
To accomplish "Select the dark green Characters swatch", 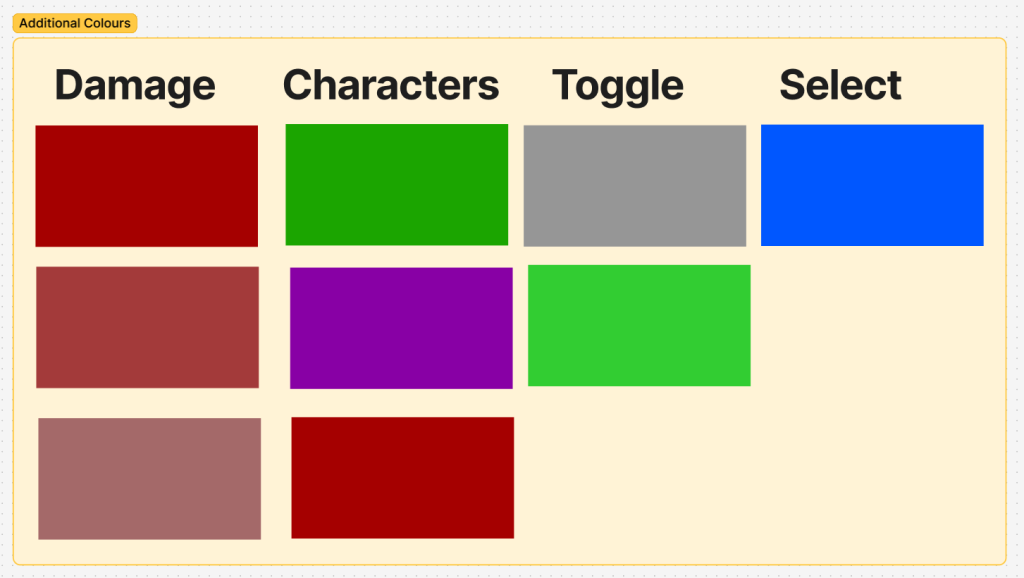I will pos(396,185).
